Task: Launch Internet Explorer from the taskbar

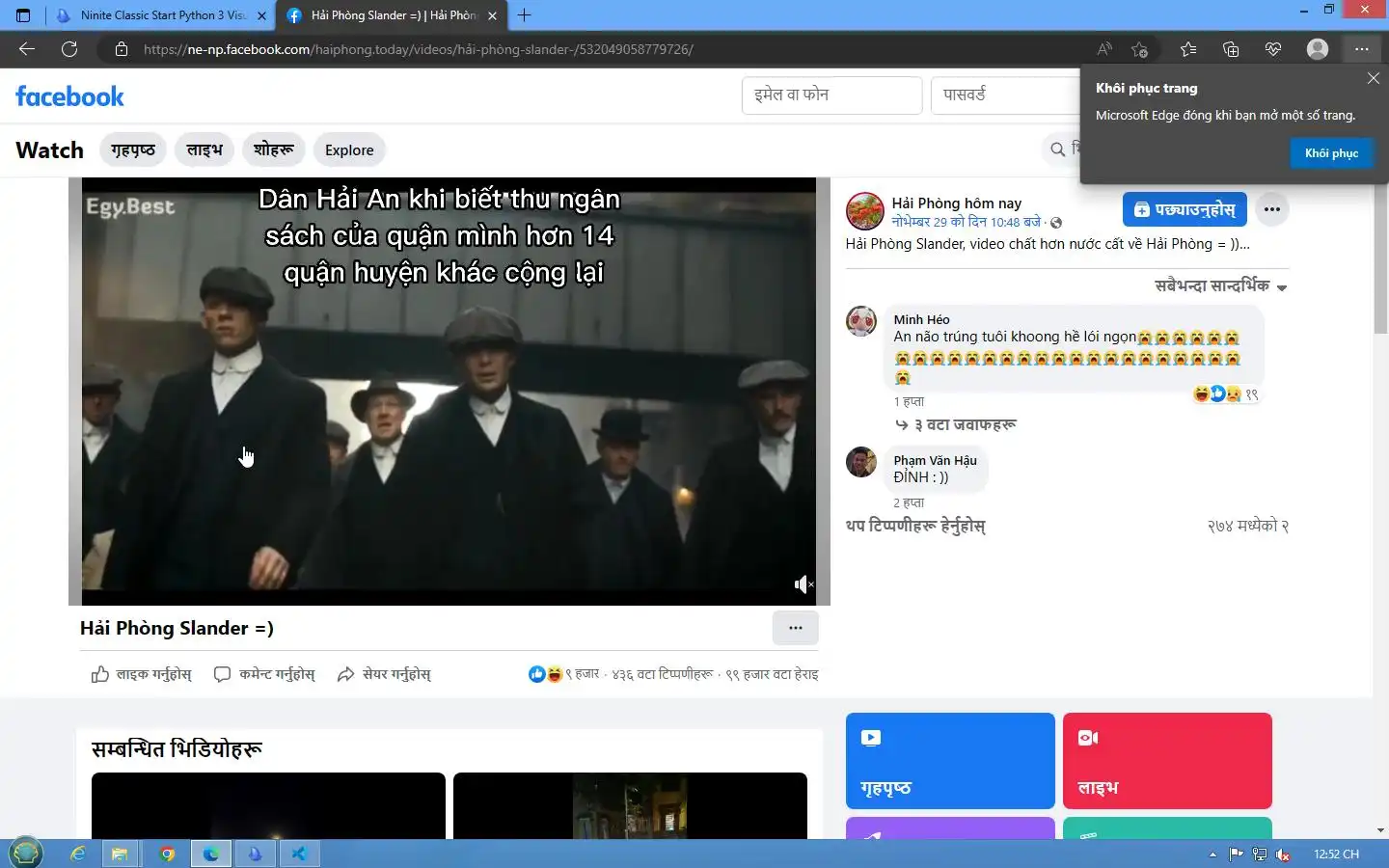Action: tap(78, 854)
